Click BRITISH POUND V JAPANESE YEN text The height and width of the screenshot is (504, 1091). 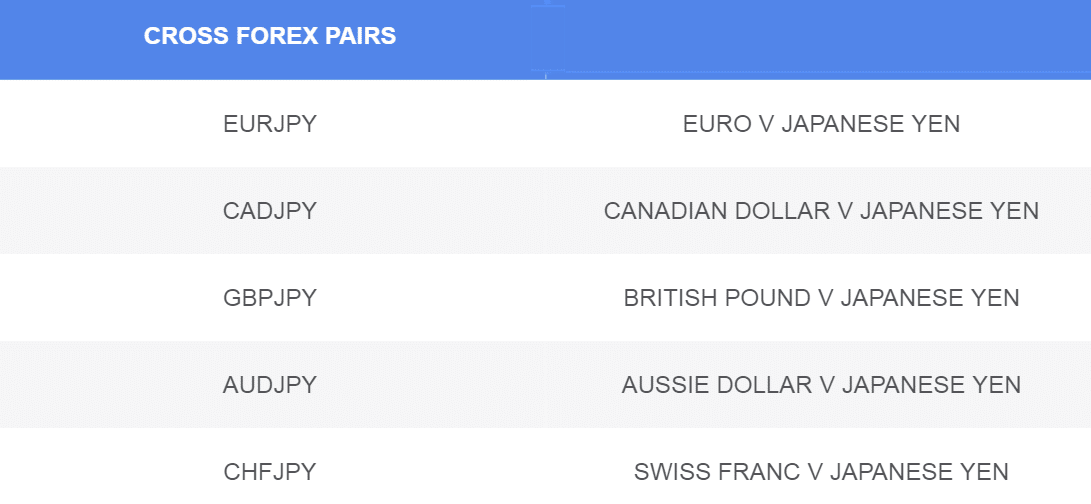click(x=821, y=298)
